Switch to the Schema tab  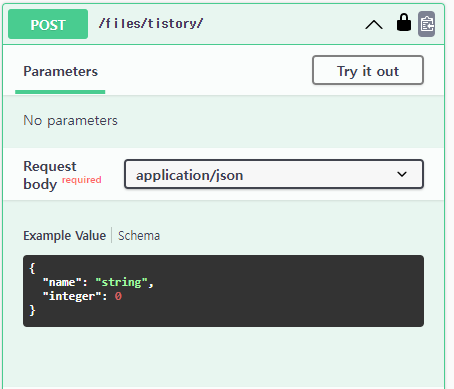click(139, 236)
